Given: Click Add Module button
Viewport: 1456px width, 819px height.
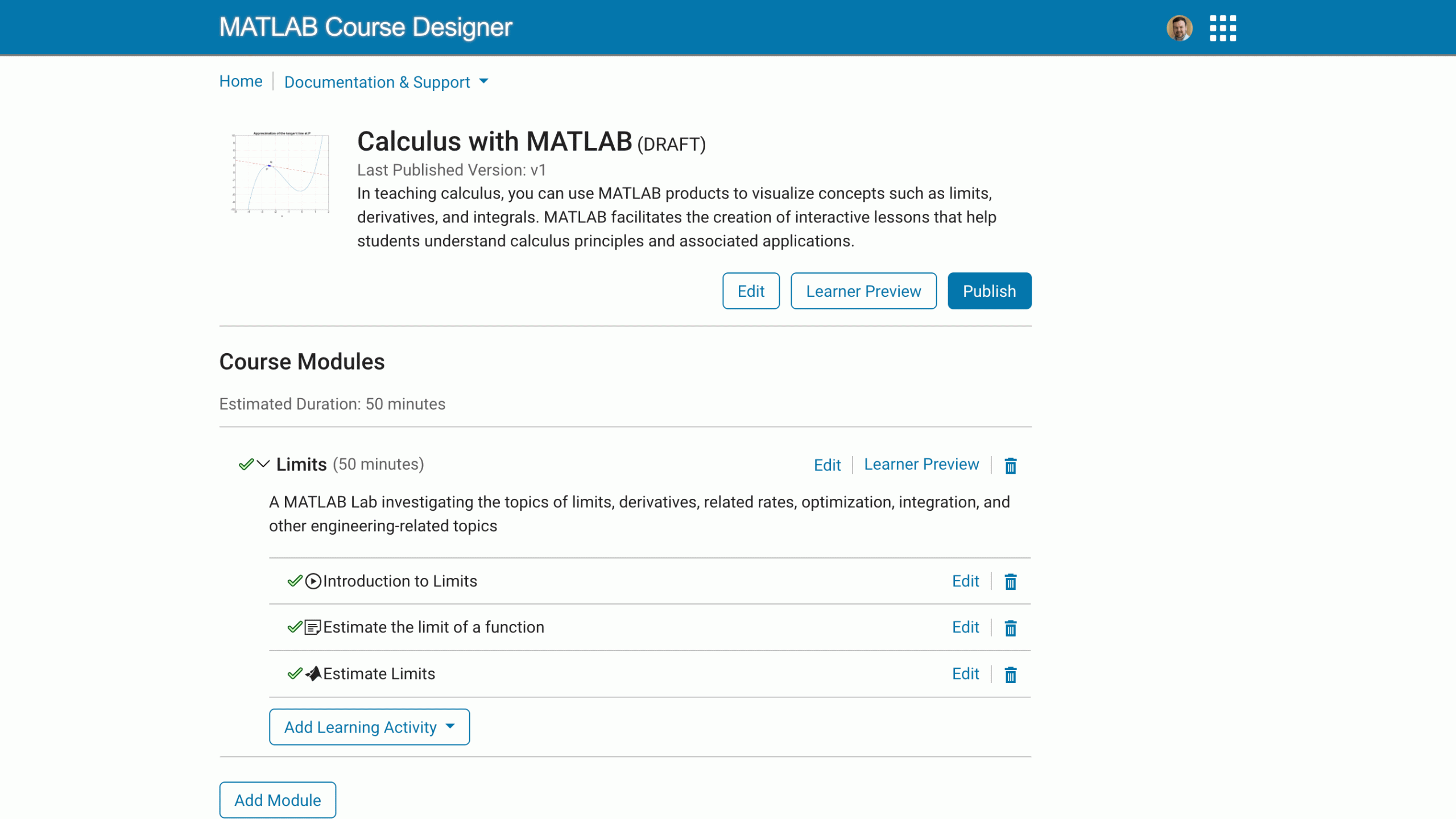Looking at the screenshot, I should click(x=278, y=800).
